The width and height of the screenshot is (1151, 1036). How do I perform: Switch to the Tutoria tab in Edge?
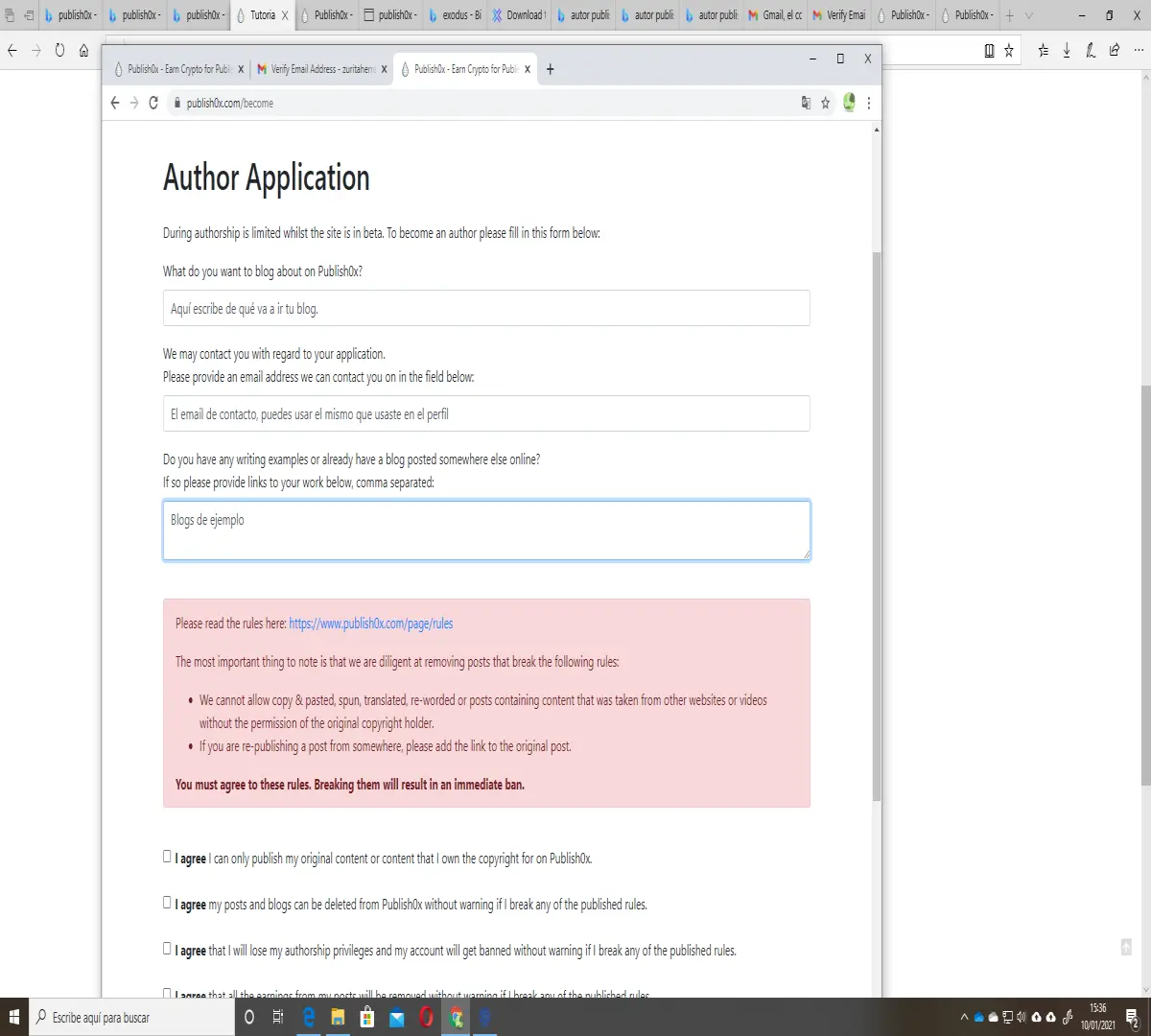tap(261, 15)
